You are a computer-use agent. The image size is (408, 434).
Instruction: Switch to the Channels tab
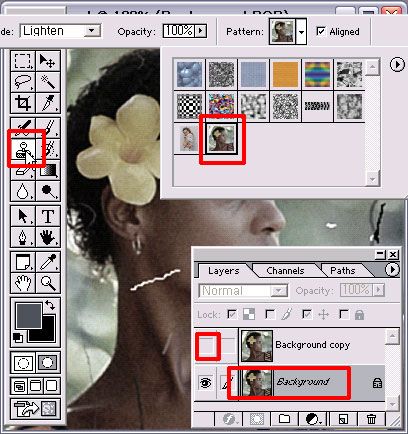pos(285,271)
